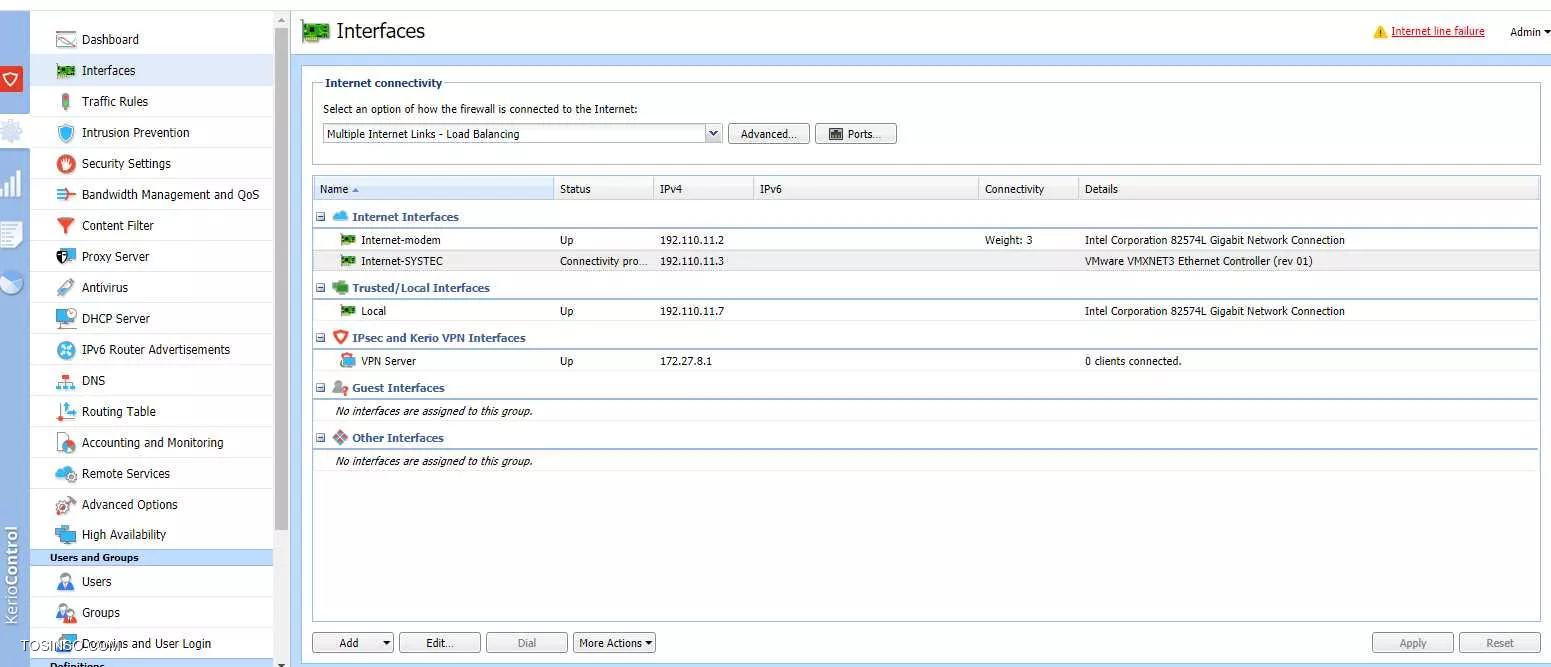This screenshot has height=667, width=1551.
Task: Open the Dashboard icon in sidebar
Action: [x=66, y=40]
